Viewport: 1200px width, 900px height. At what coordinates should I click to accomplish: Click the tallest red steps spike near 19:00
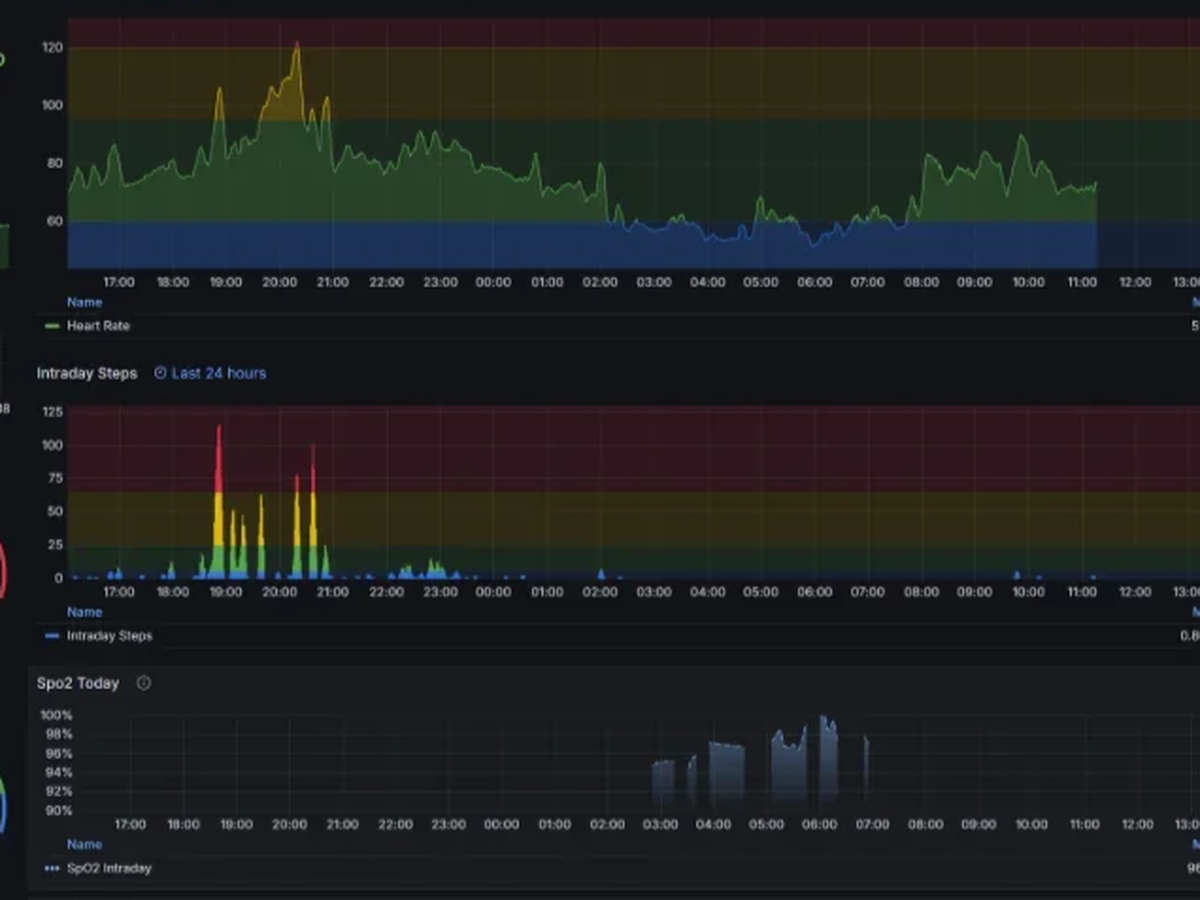click(x=219, y=430)
